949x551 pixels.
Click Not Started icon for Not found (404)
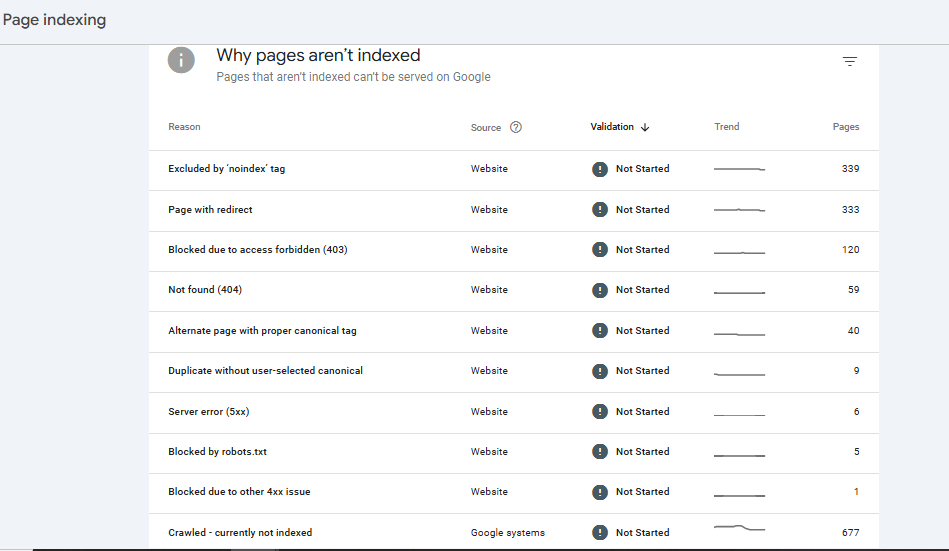coord(600,290)
